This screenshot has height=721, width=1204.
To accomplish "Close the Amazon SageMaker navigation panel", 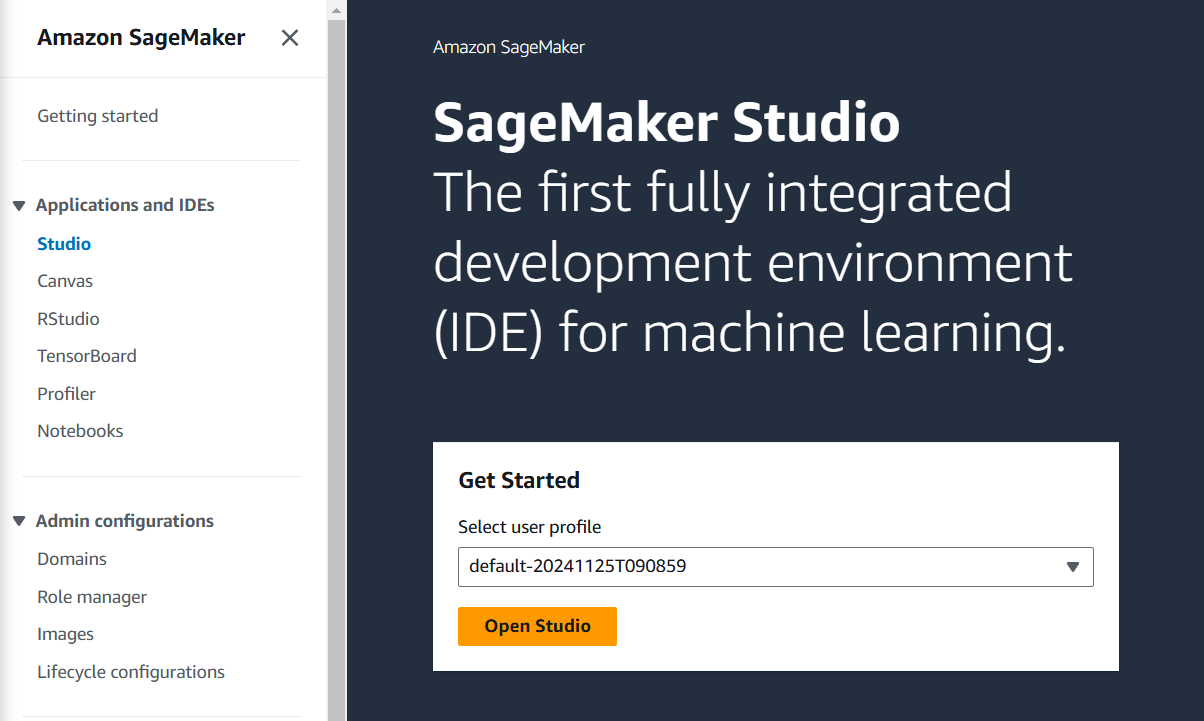I will click(x=290, y=38).
